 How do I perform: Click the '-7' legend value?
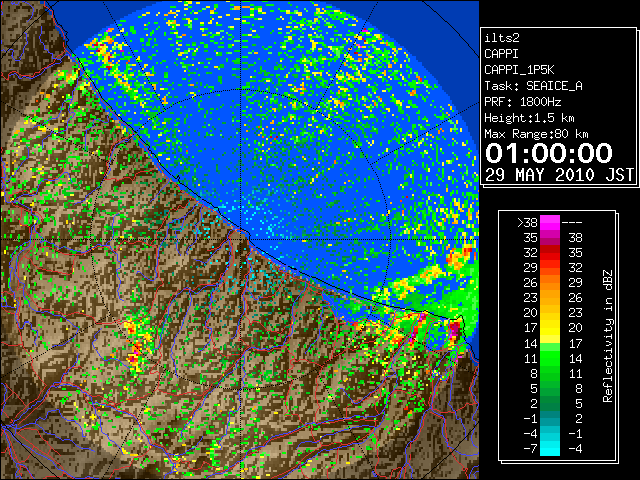coord(530,448)
